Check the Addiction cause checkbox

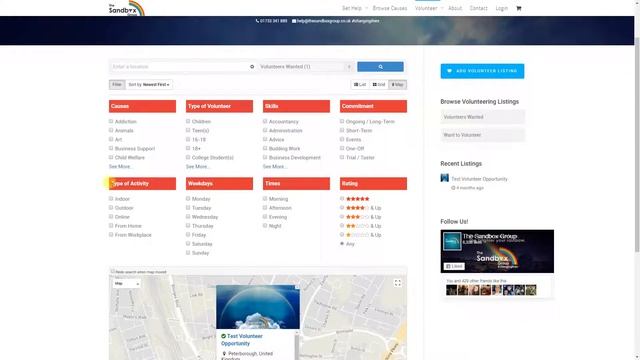click(x=111, y=121)
